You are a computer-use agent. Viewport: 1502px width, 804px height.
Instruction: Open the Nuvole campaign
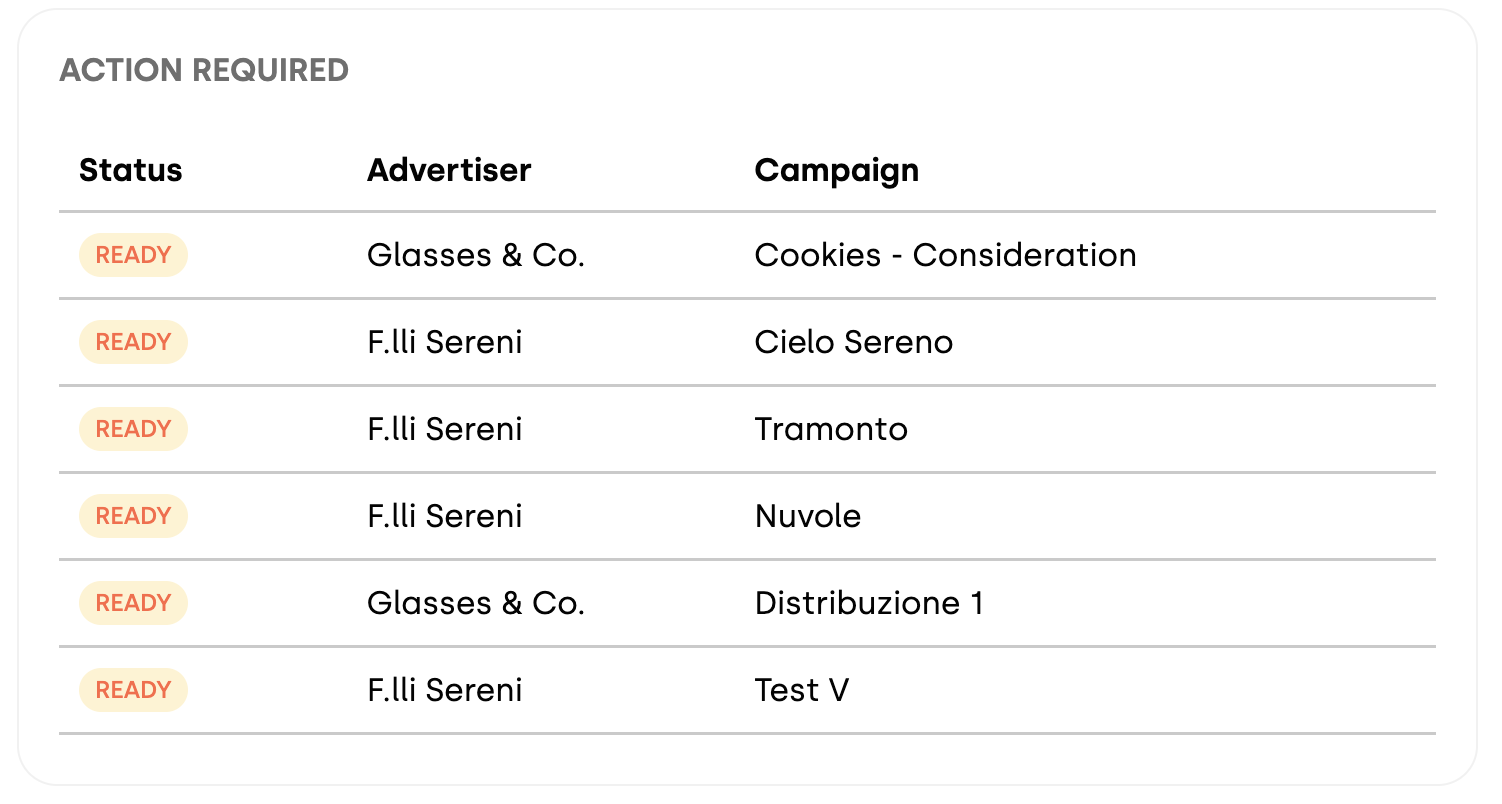pos(808,516)
